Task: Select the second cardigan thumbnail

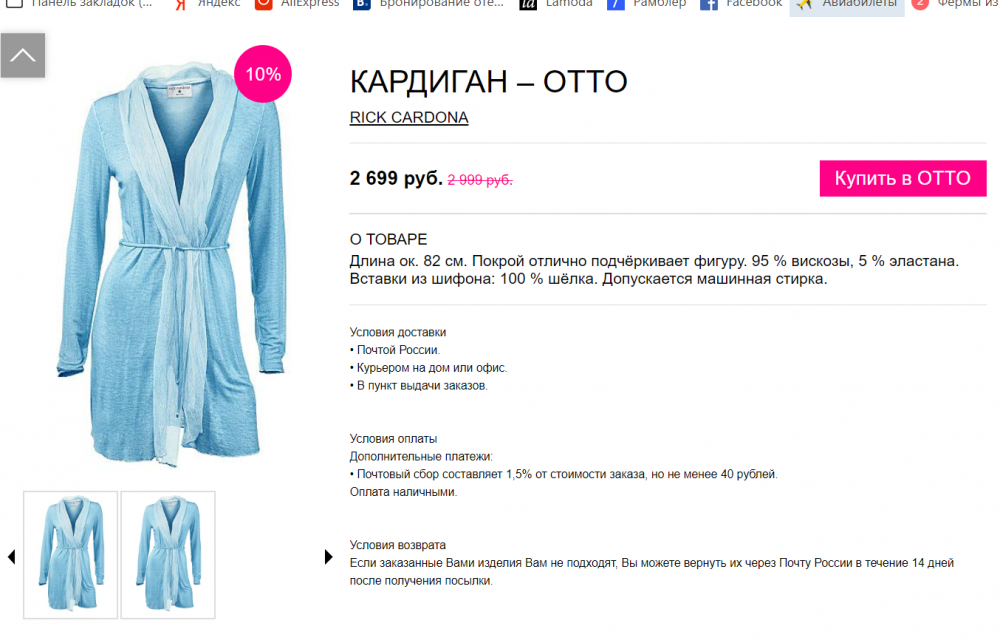Action: click(168, 555)
